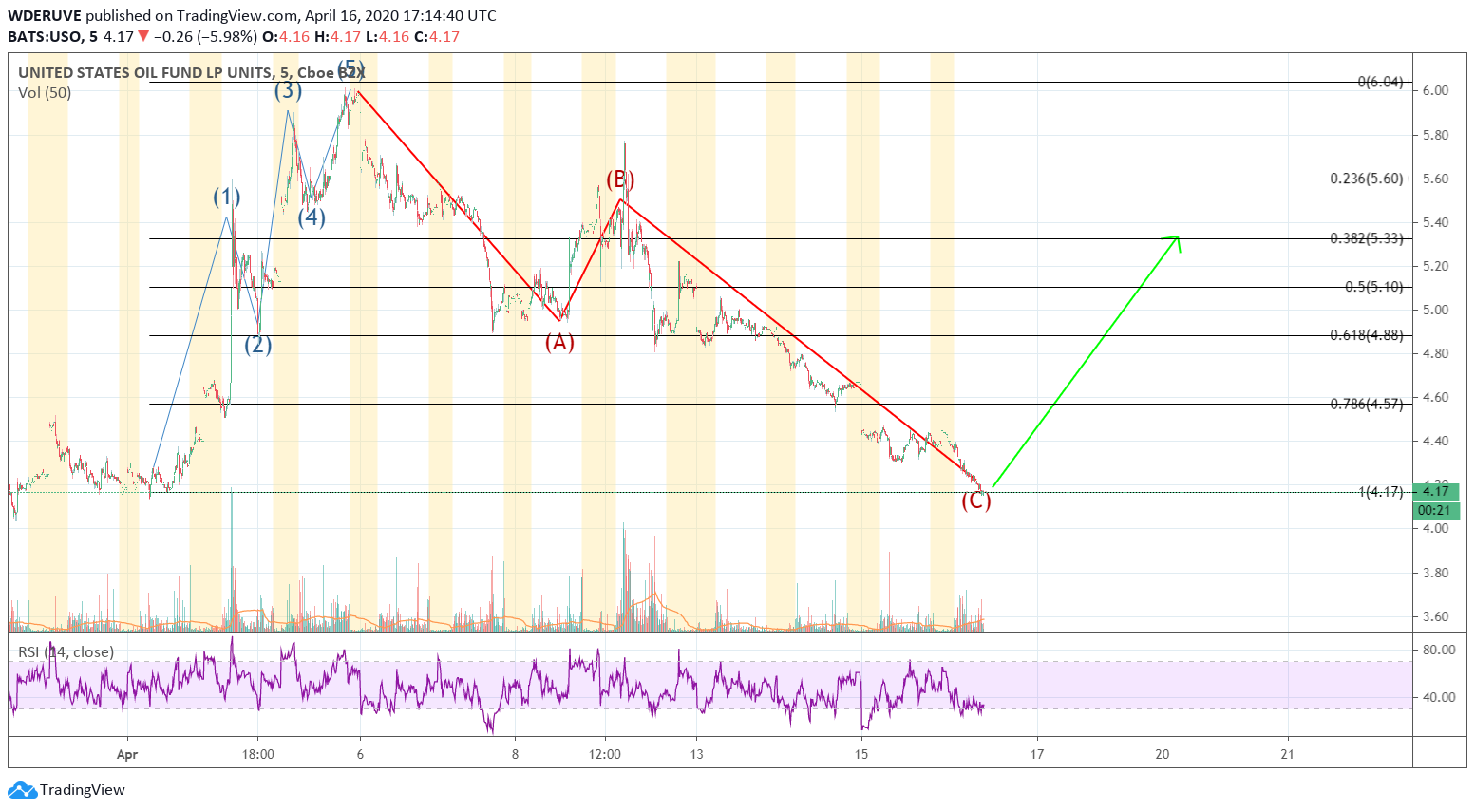Screen dimensions: 1475x812
Task: Click the 18:00 time axis label
Action: coord(258,755)
